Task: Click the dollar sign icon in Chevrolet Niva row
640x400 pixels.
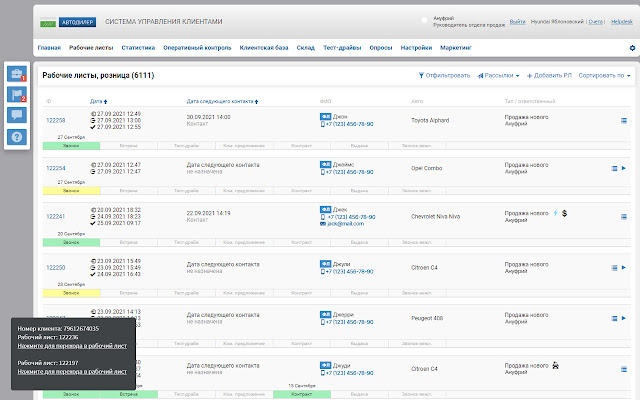Action: [564, 213]
